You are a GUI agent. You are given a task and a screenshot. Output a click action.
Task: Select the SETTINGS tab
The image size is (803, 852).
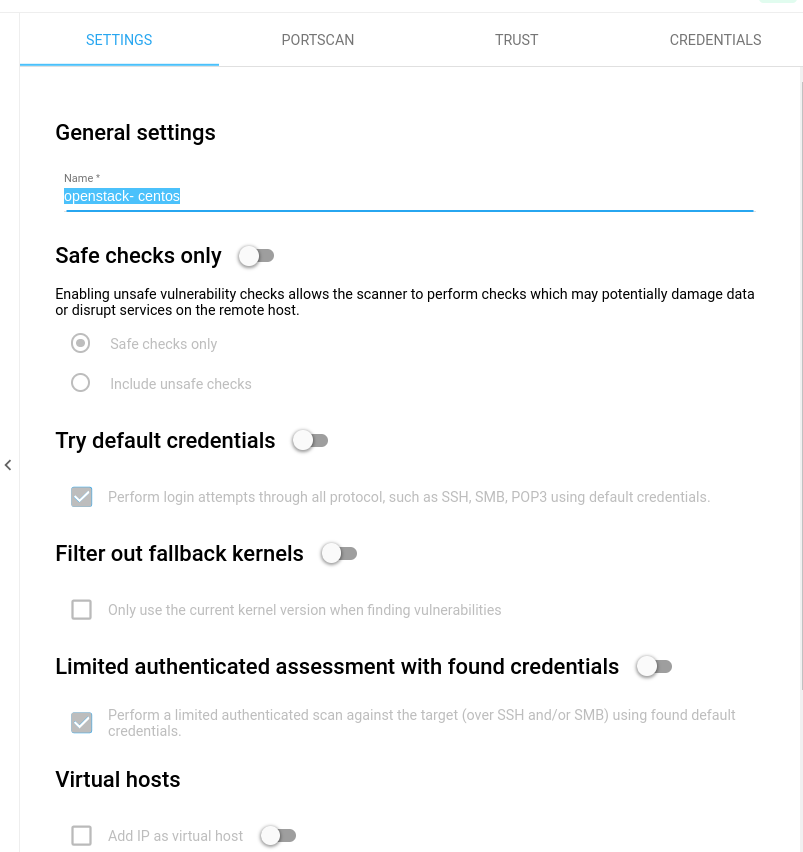pyautogui.click(x=119, y=40)
